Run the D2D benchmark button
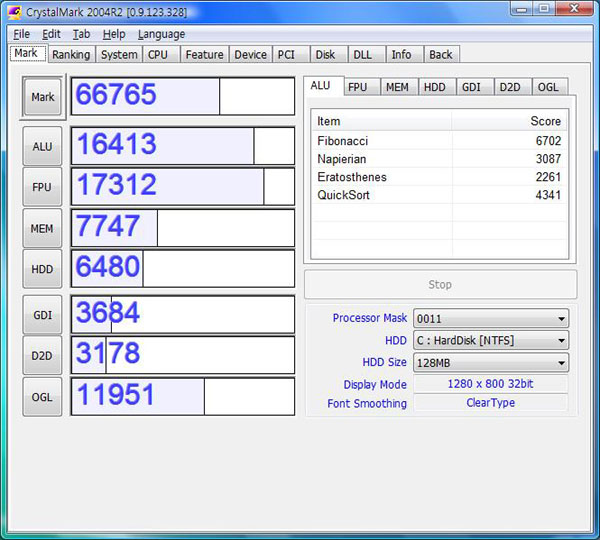Viewport: 600px width, 540px height. (42, 356)
